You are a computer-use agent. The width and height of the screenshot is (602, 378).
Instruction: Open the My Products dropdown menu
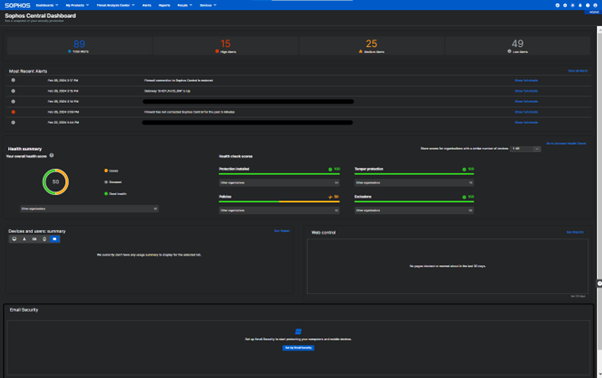point(77,5)
